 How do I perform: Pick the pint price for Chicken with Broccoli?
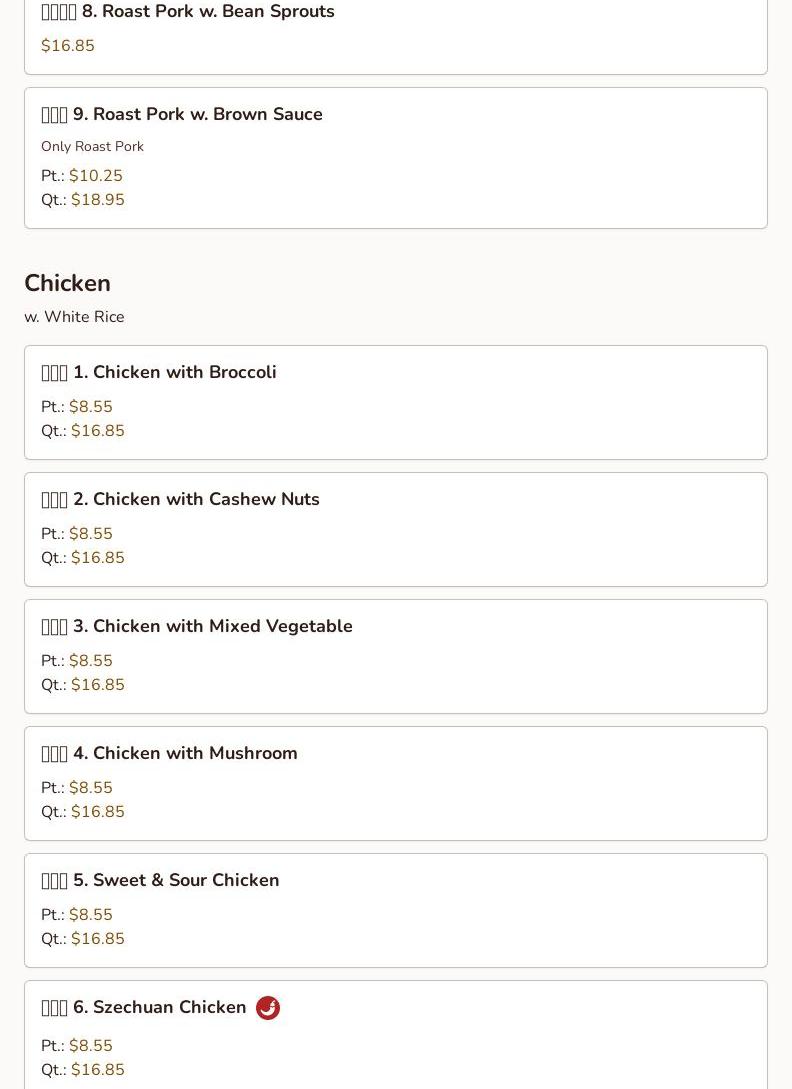(91, 407)
